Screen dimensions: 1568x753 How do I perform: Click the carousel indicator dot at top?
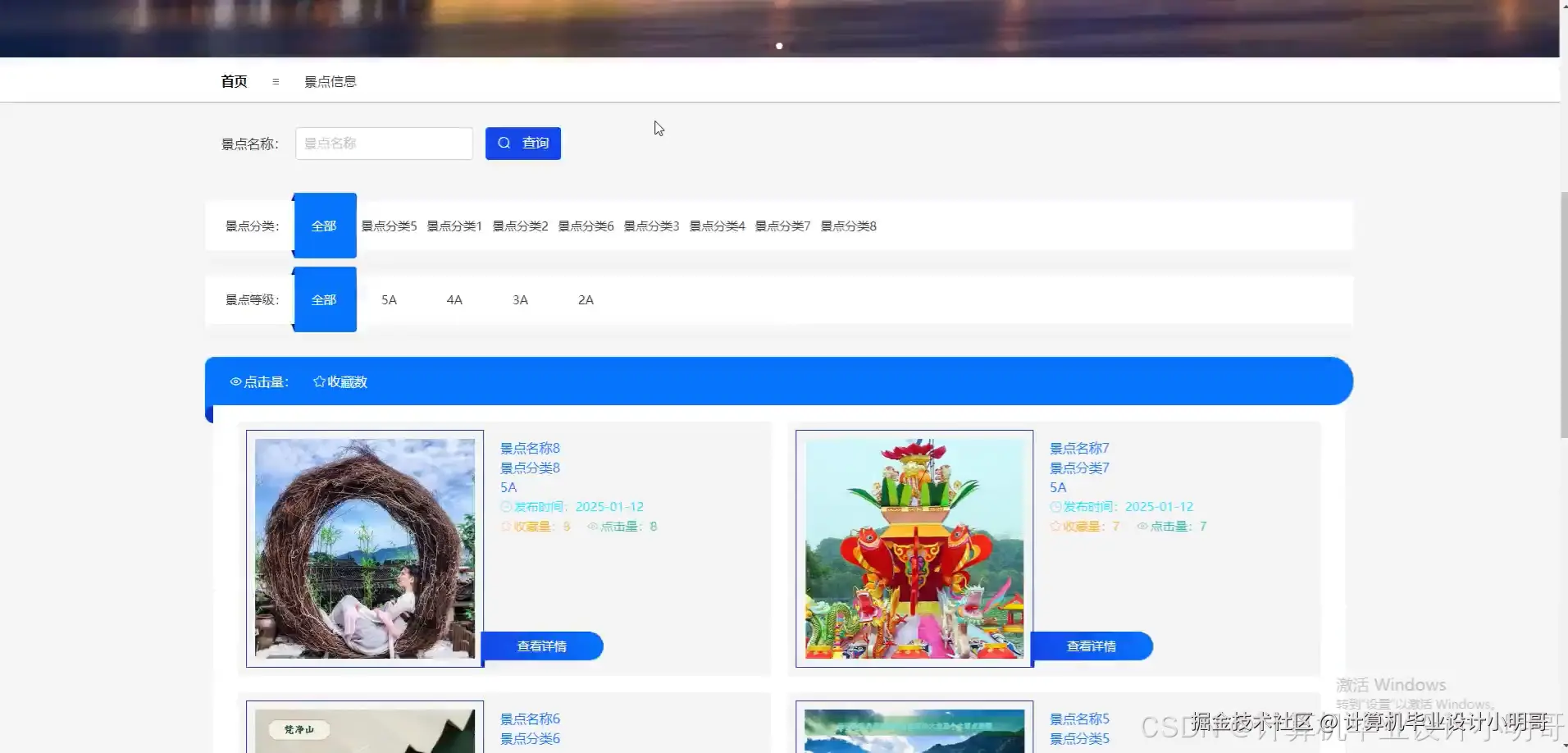pyautogui.click(x=778, y=46)
